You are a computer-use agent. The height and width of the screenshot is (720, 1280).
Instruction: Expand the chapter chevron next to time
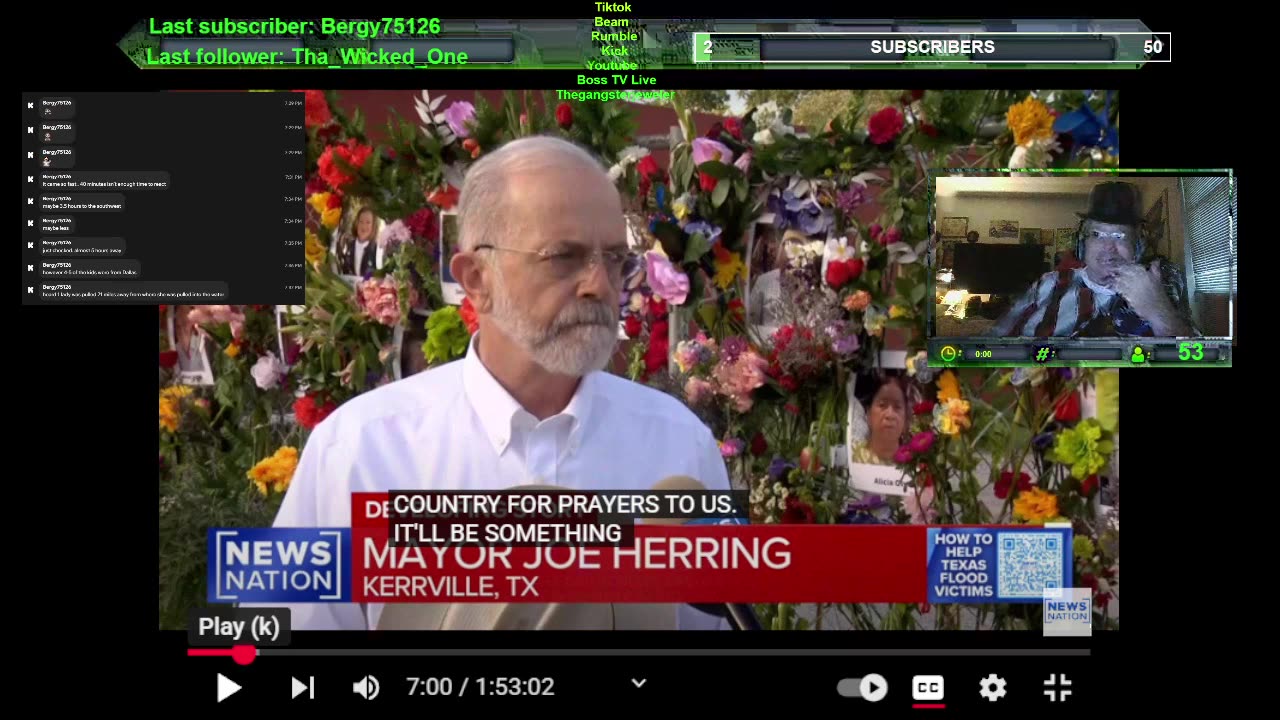pyautogui.click(x=639, y=684)
